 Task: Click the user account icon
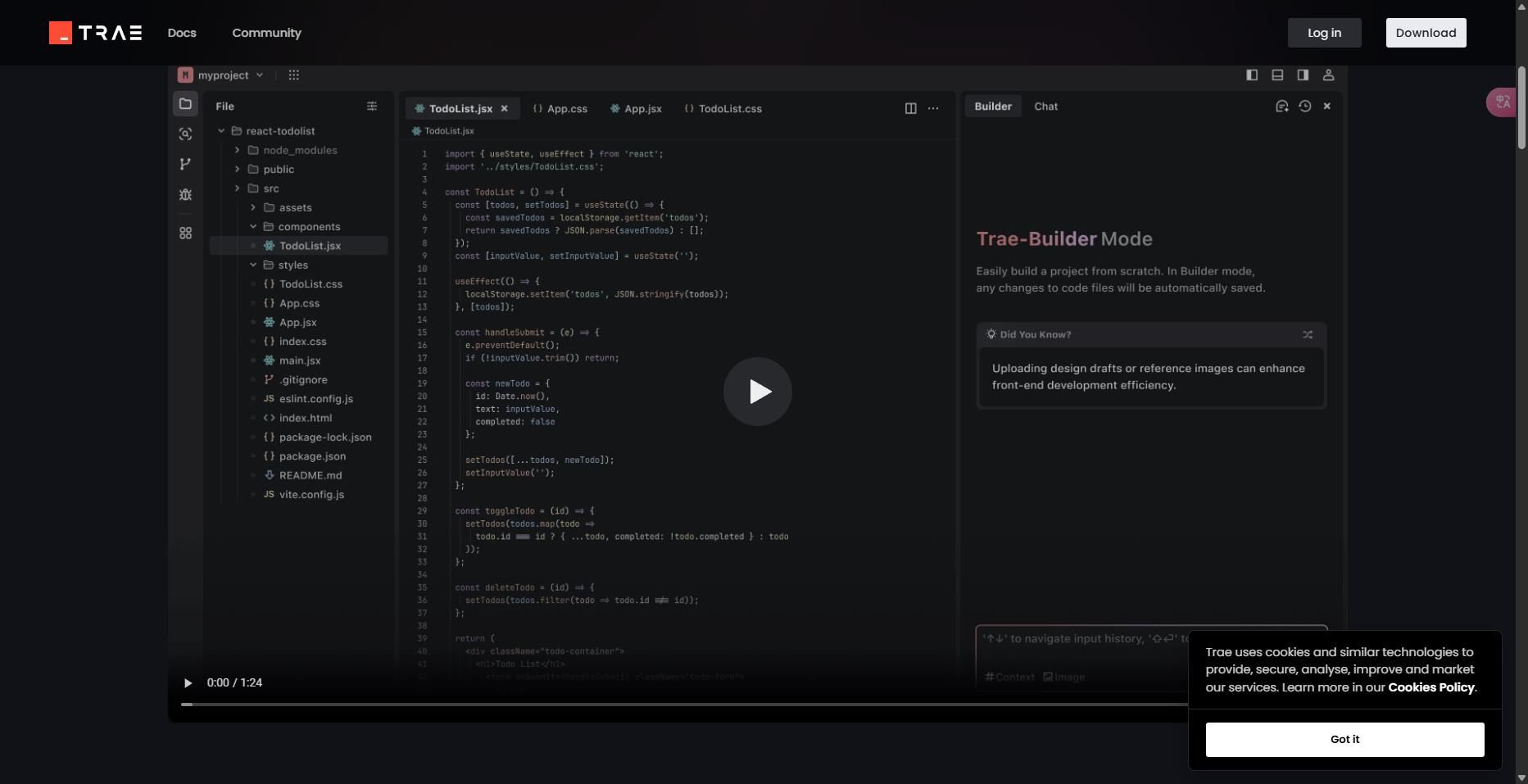pos(1329,75)
